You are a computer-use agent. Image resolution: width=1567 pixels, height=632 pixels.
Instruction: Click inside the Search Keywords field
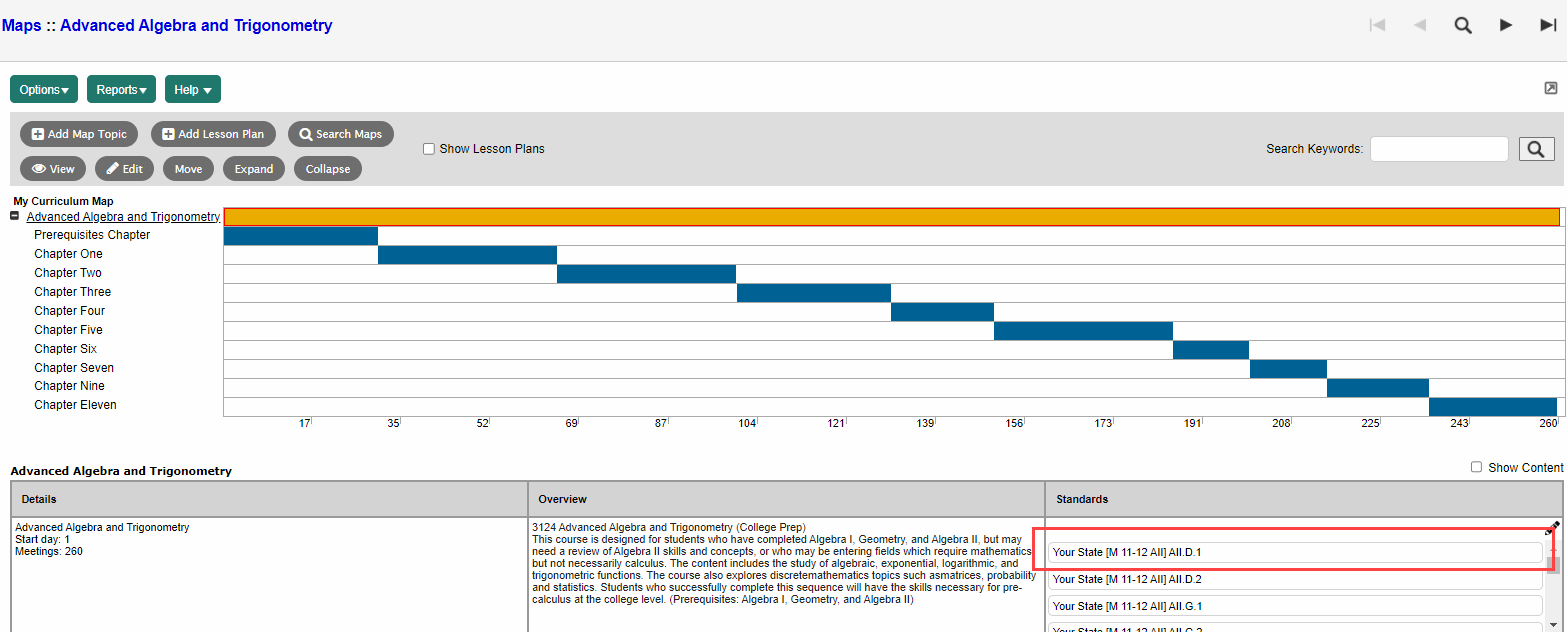point(1438,149)
